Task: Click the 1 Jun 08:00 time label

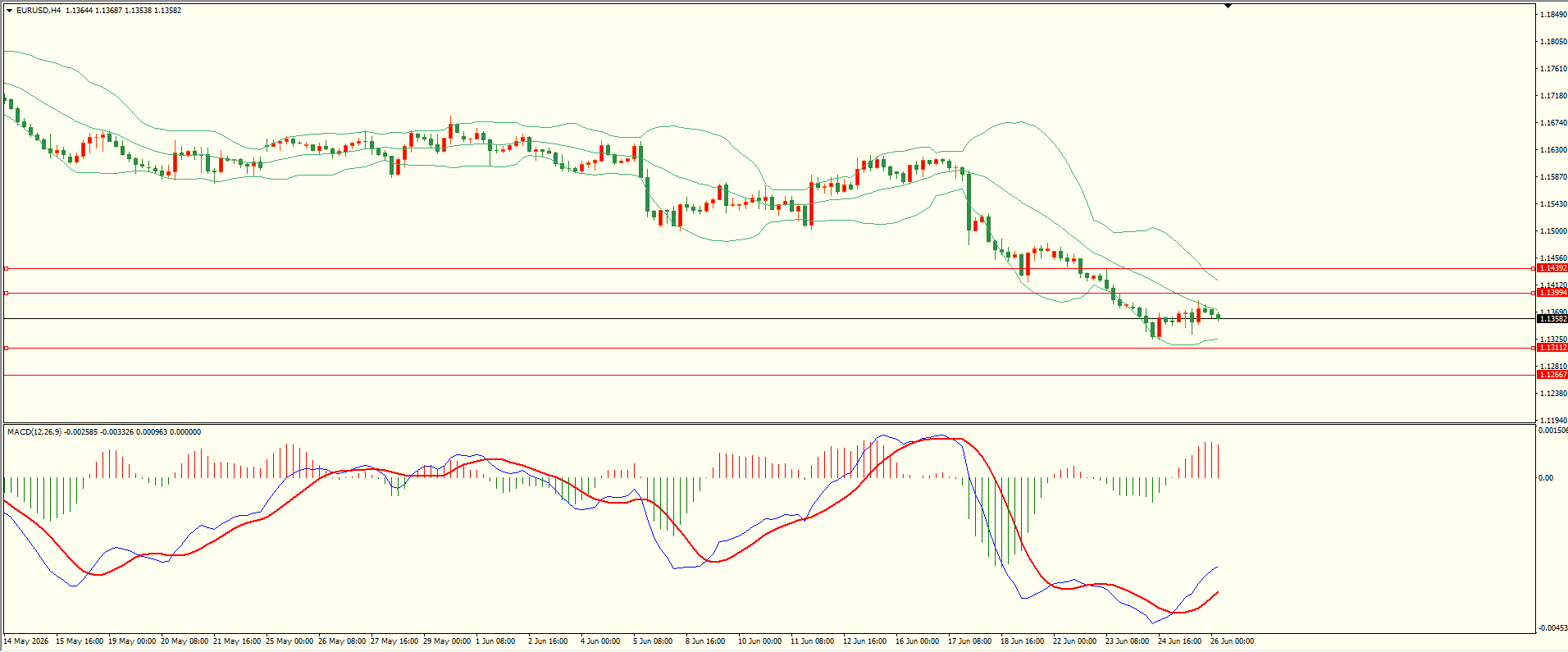Action: coord(497,641)
